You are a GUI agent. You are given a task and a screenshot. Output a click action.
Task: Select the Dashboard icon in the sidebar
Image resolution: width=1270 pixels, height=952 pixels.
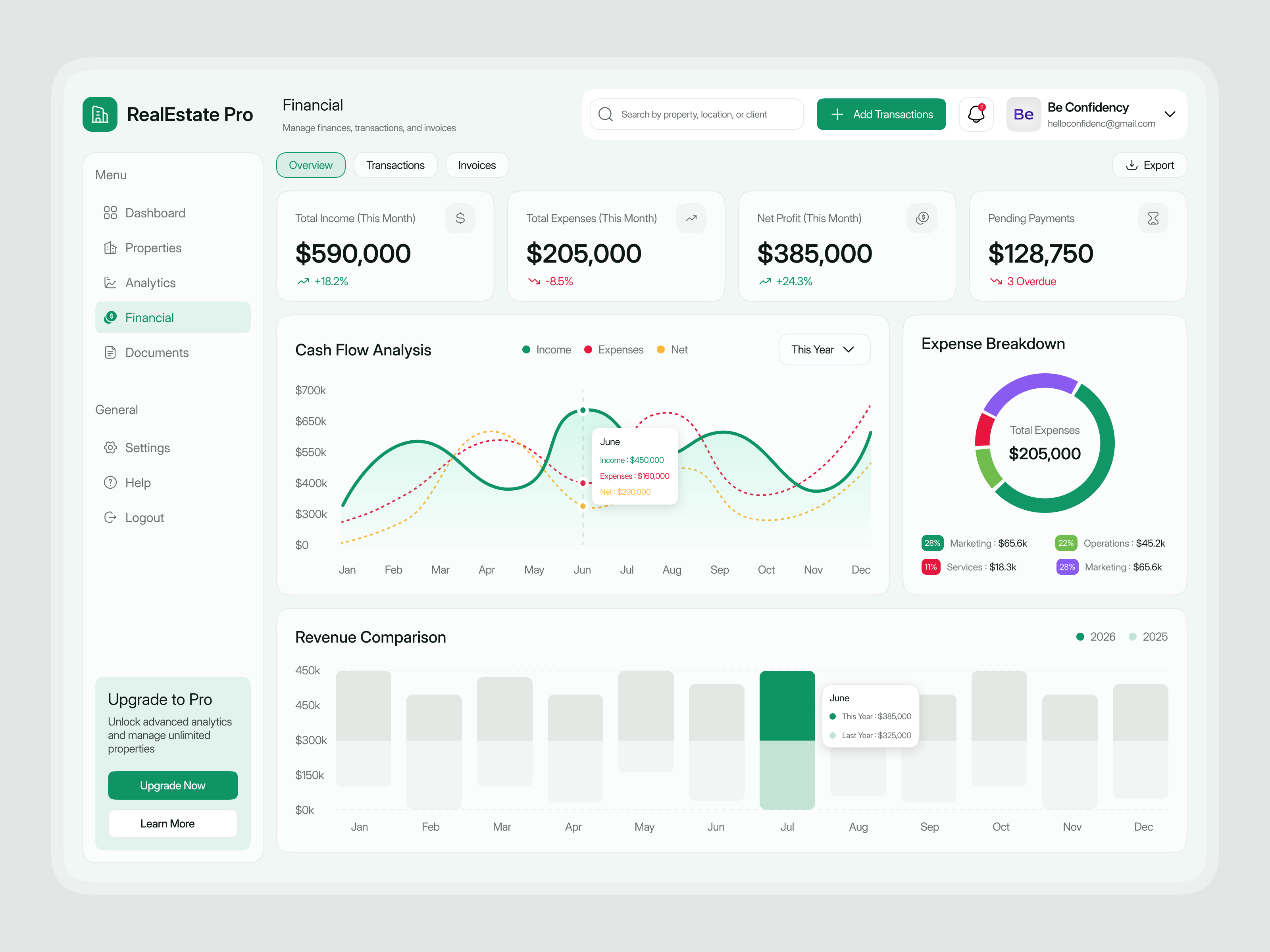click(x=110, y=213)
